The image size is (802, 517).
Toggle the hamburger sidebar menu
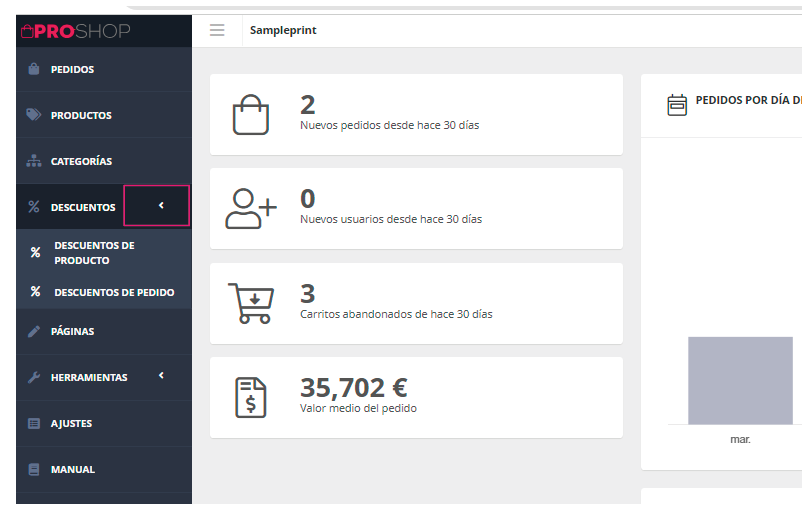217,30
